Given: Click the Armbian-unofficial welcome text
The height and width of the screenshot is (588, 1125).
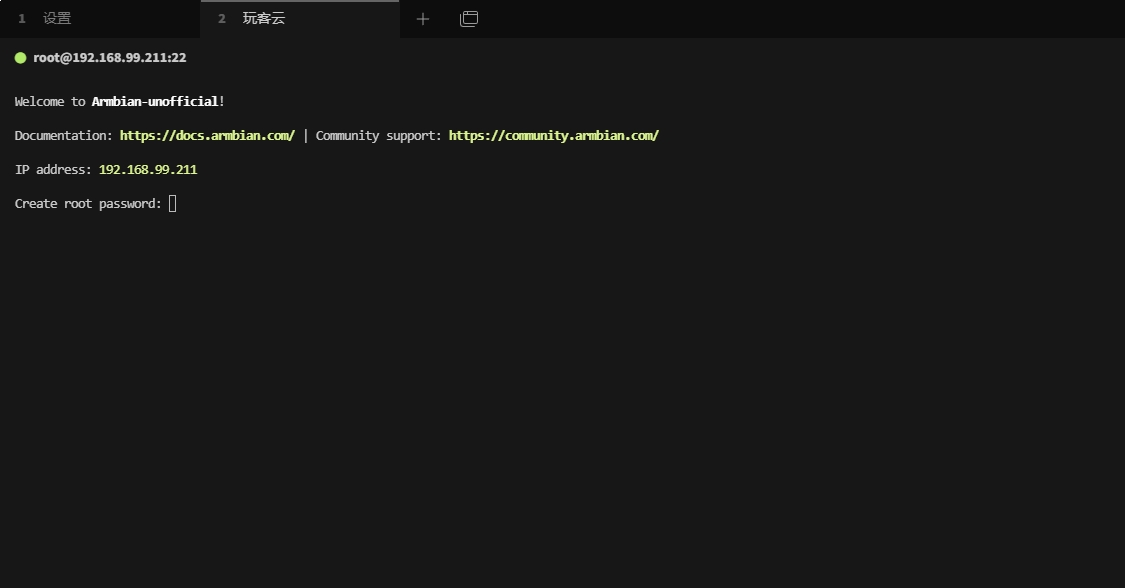Looking at the screenshot, I should click(x=155, y=102).
